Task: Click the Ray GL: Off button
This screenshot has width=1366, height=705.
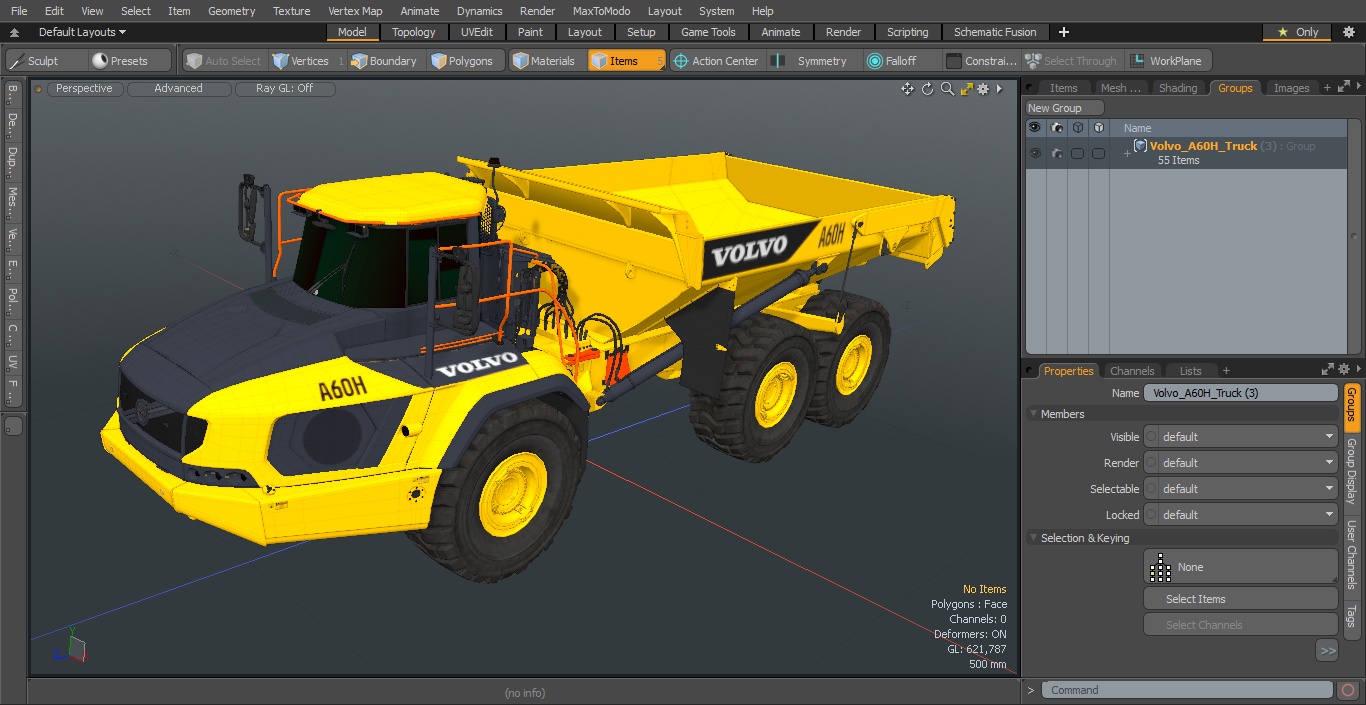Action: tap(284, 89)
